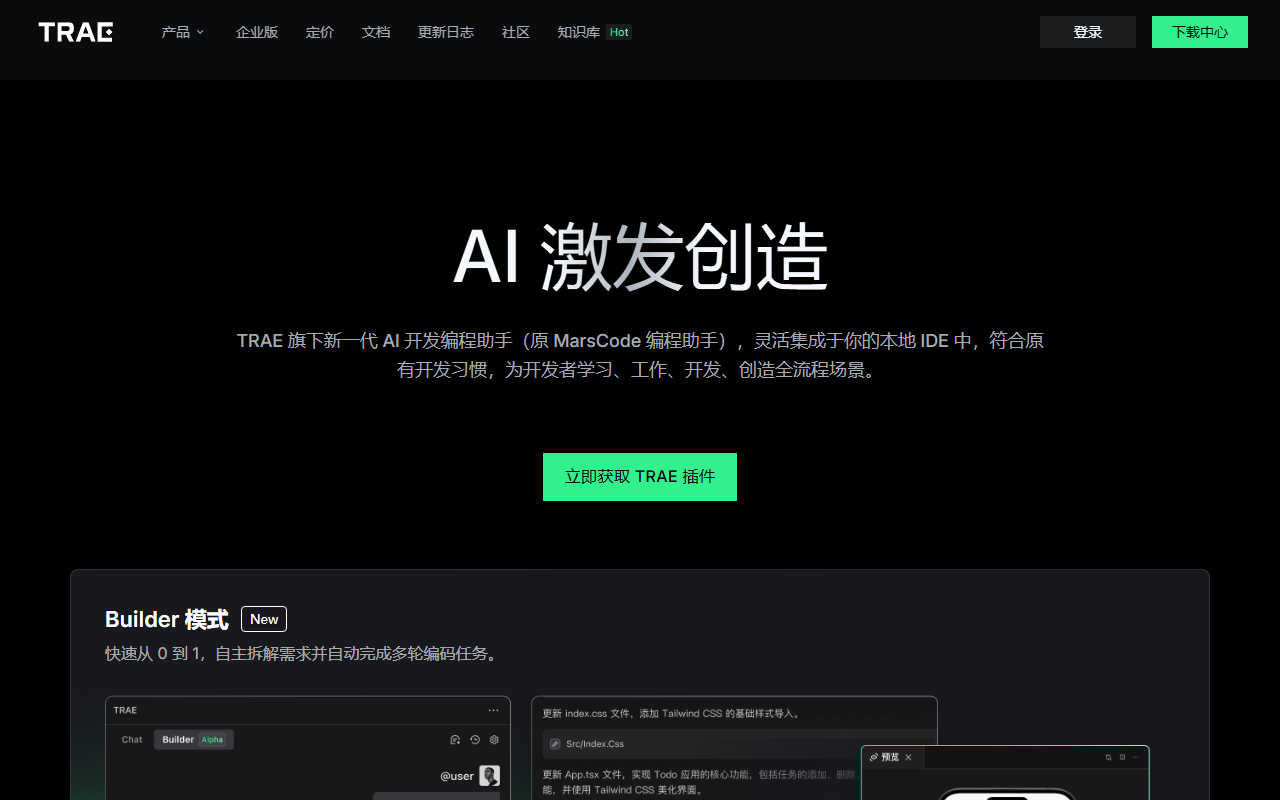The image size is (1280, 800).
Task: Open the three-dots menu in TRAE panel
Action: point(493,710)
